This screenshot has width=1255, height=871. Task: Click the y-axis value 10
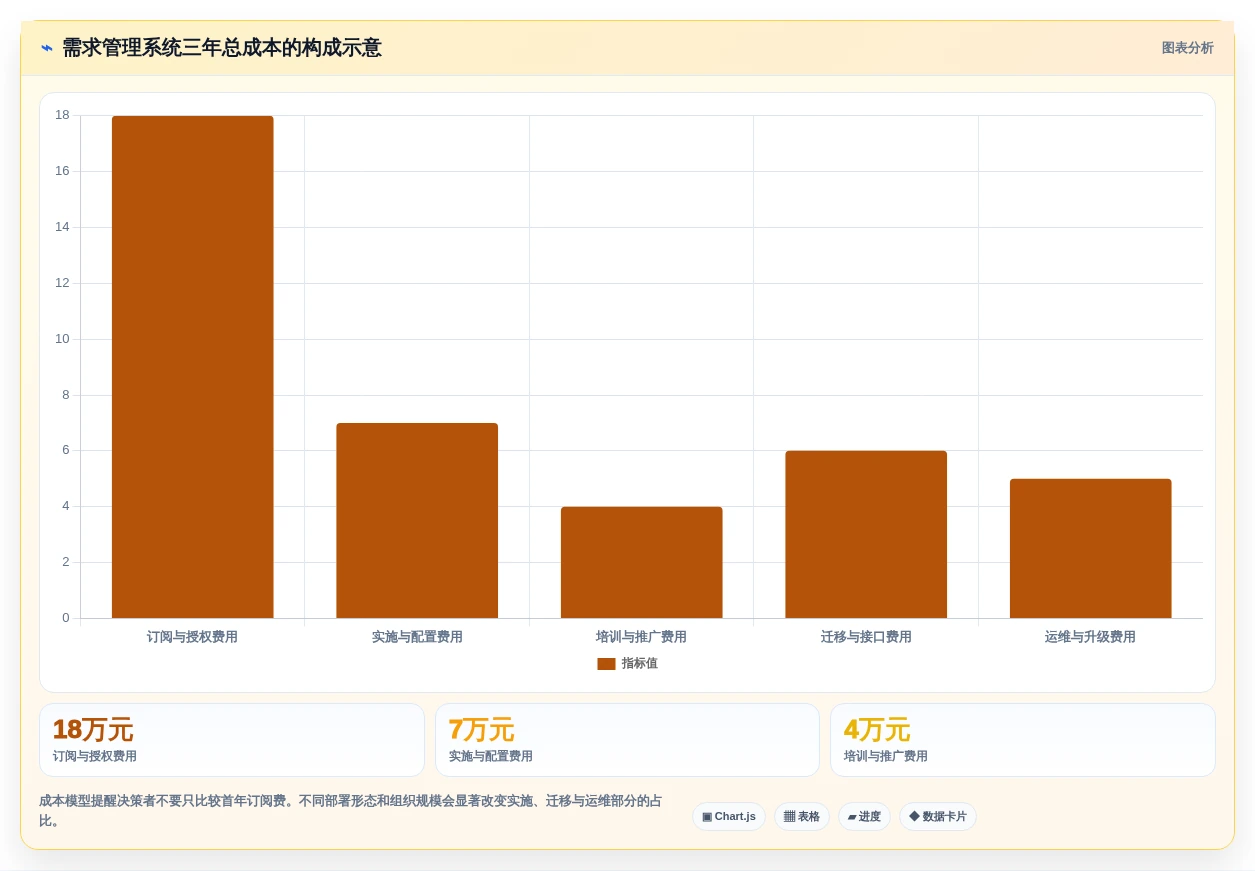[x=62, y=339]
